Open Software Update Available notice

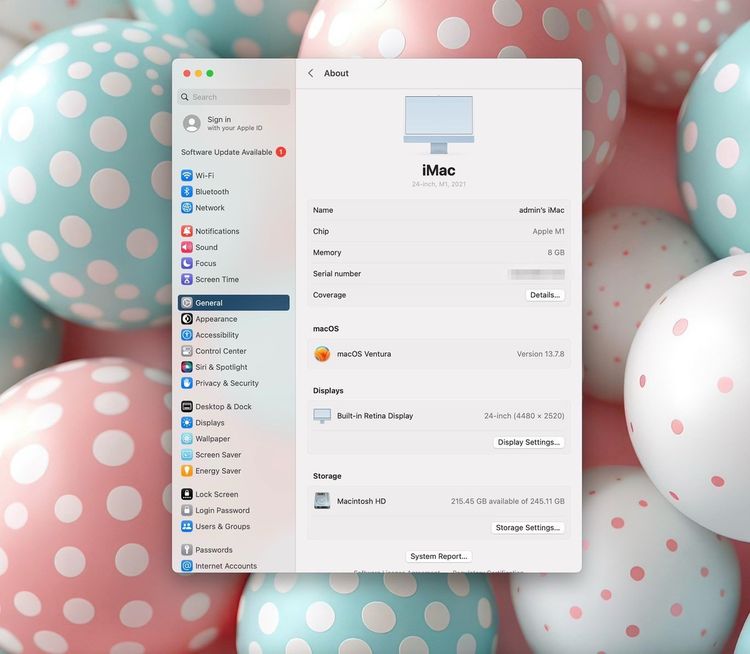coord(227,152)
